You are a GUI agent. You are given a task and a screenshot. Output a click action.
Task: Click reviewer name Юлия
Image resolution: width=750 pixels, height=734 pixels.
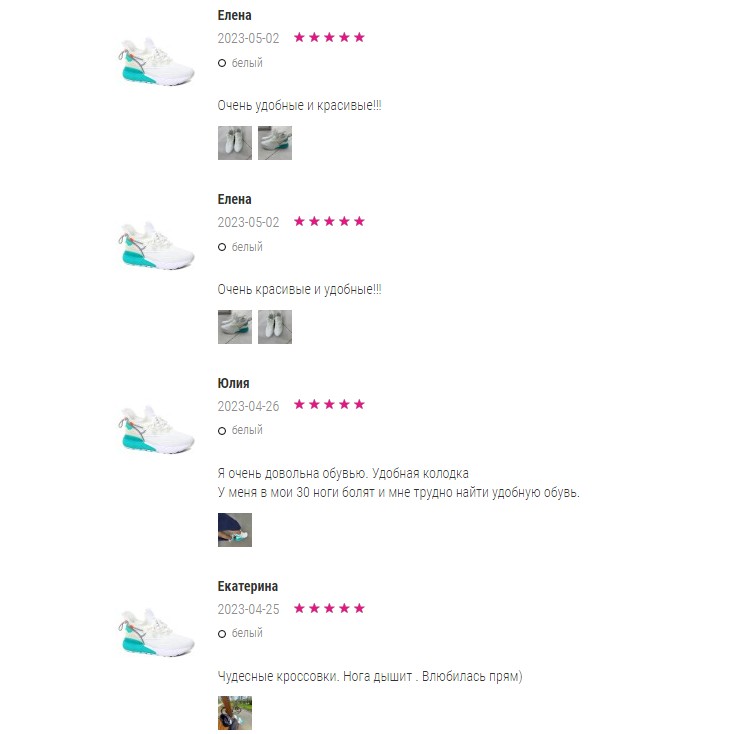coord(233,383)
